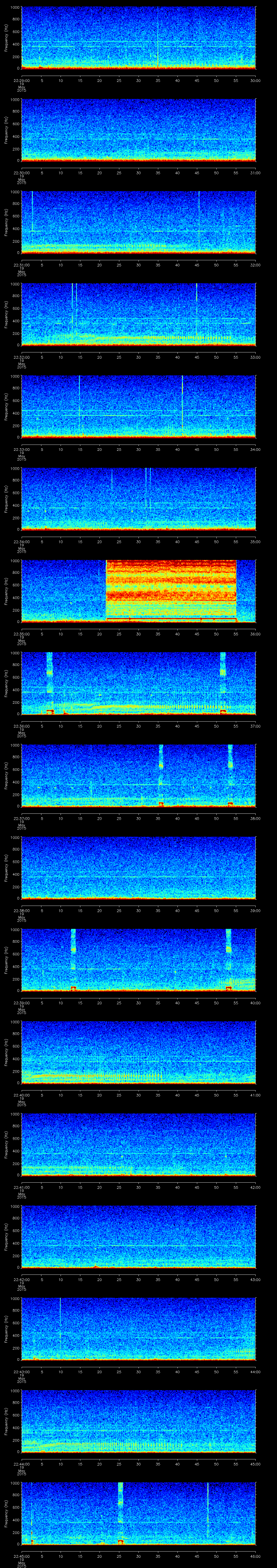Viewport: 277px width, 1568px height.
Task: Click the red broadband noise burst at 22:35
Action: coord(171,590)
